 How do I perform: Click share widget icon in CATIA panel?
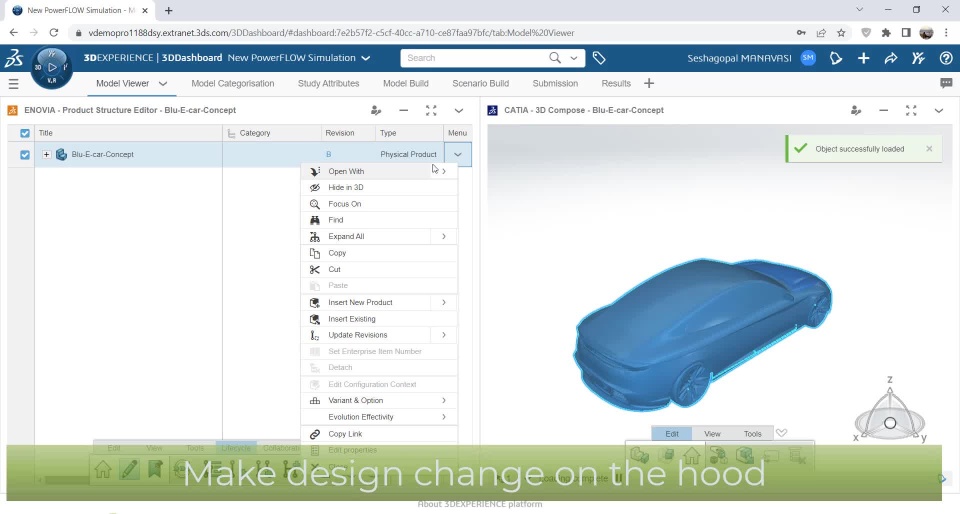[856, 110]
